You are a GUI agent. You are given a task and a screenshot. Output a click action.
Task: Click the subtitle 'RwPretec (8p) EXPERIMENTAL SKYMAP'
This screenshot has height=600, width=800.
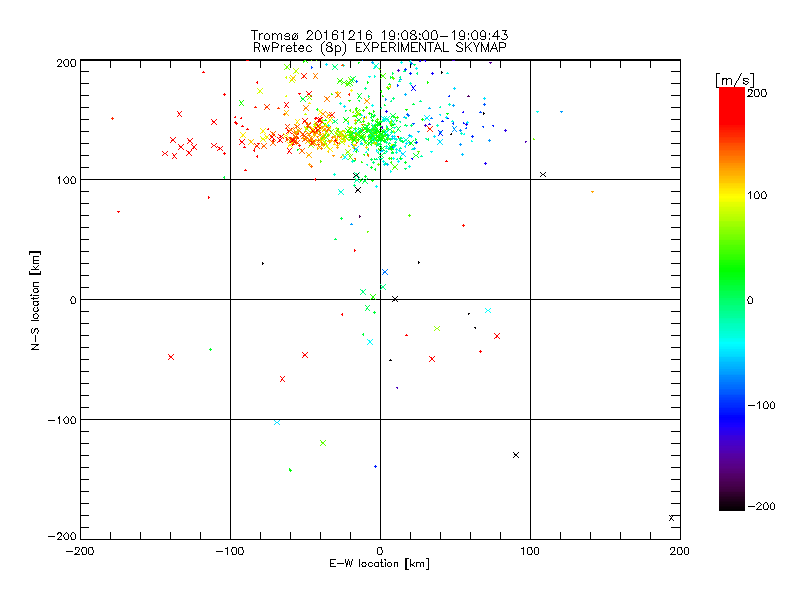click(380, 47)
